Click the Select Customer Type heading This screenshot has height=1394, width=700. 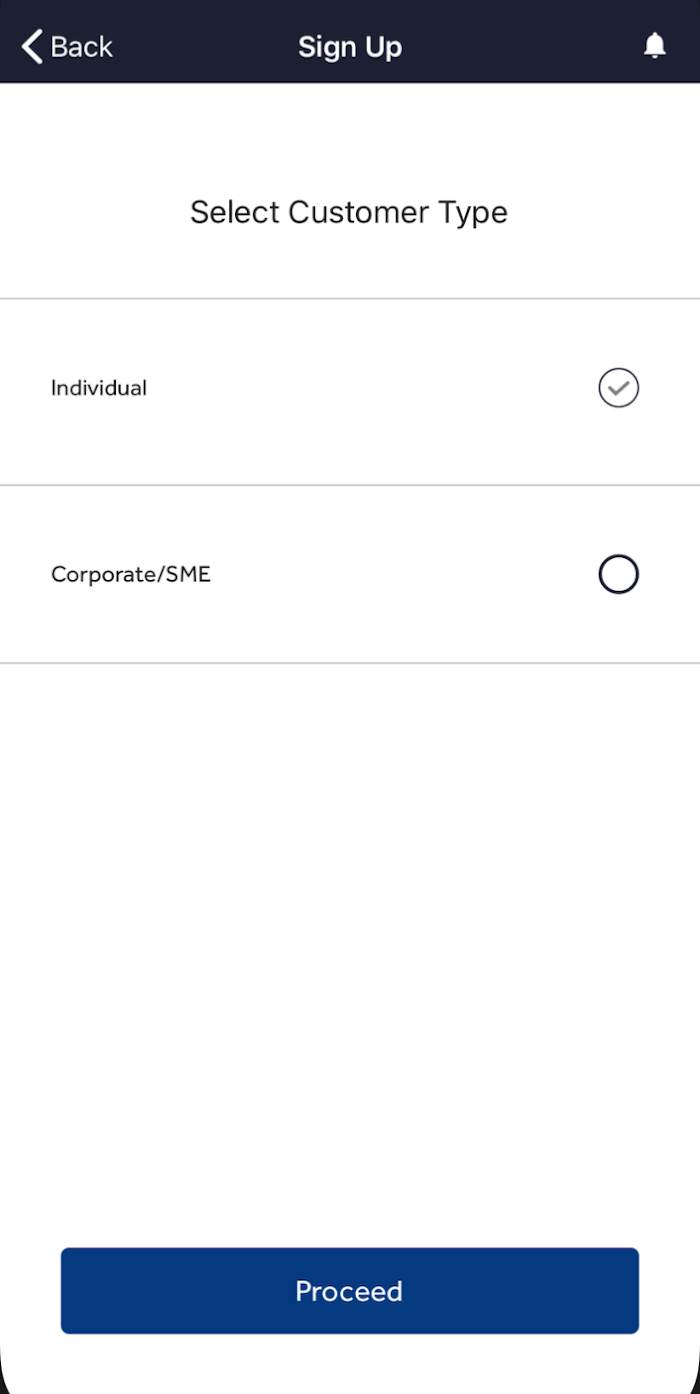tap(349, 212)
